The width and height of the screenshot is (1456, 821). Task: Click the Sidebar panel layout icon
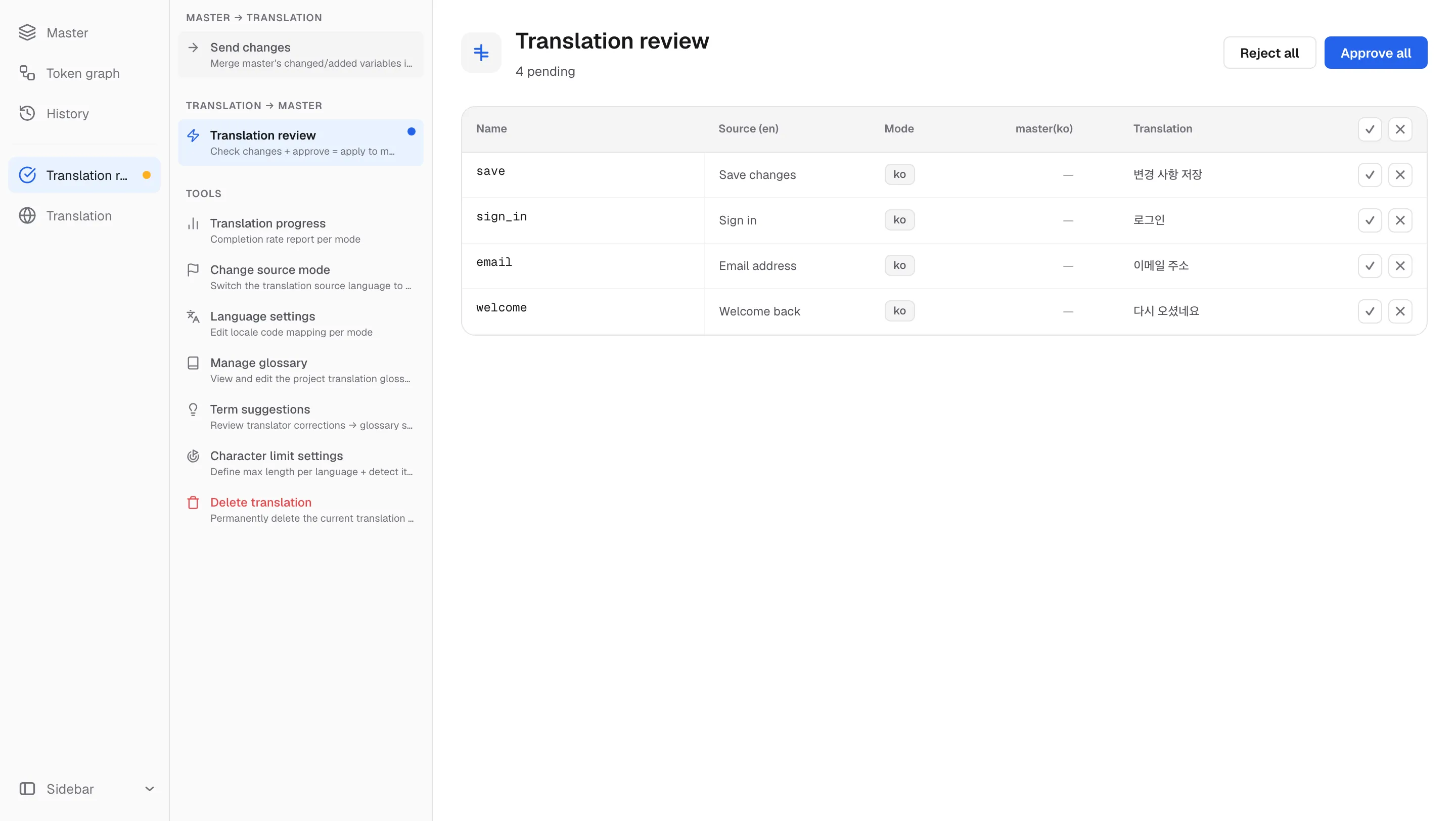pyautogui.click(x=27, y=789)
